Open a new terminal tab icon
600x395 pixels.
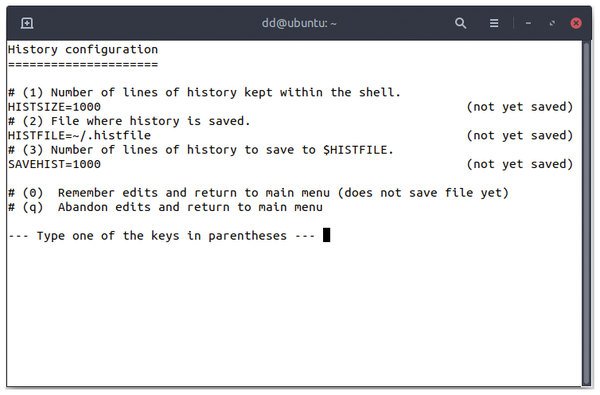point(27,23)
